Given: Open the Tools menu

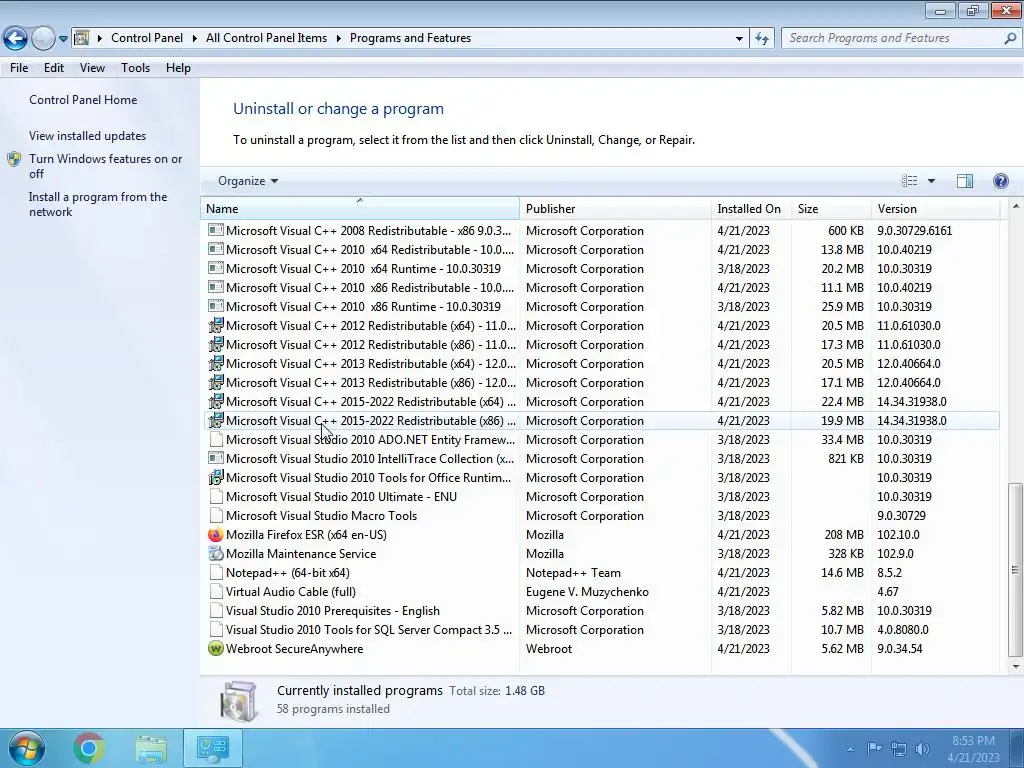Looking at the screenshot, I should (x=135, y=68).
